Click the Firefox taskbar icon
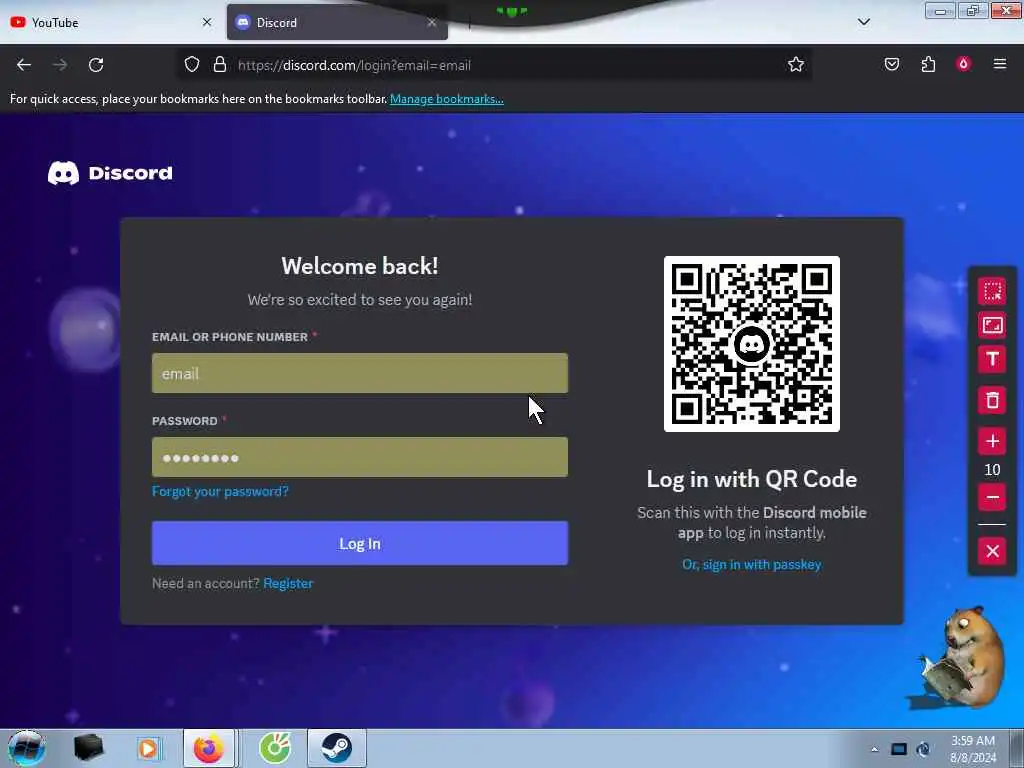The width and height of the screenshot is (1024, 768). click(x=208, y=748)
